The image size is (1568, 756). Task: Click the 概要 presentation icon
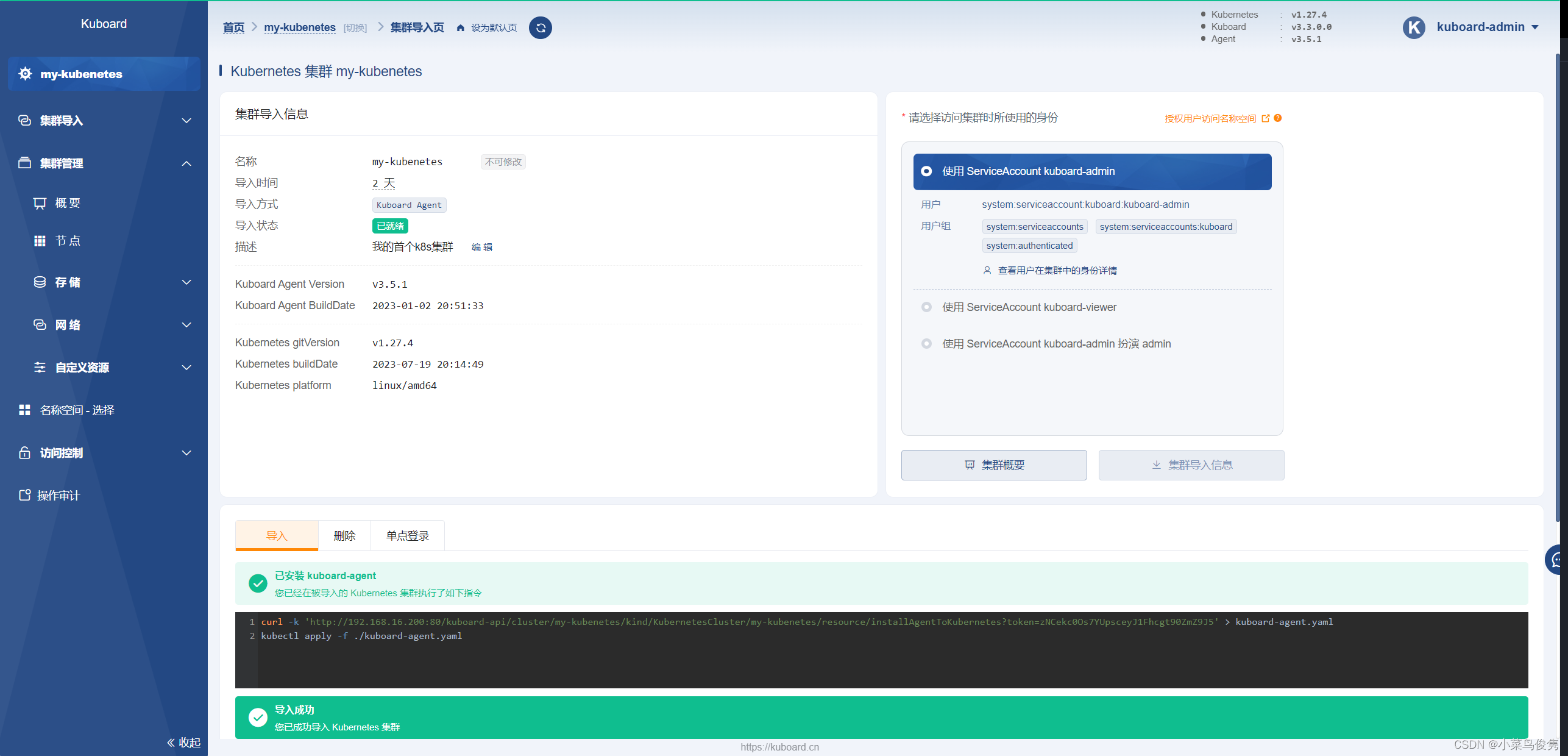[40, 203]
